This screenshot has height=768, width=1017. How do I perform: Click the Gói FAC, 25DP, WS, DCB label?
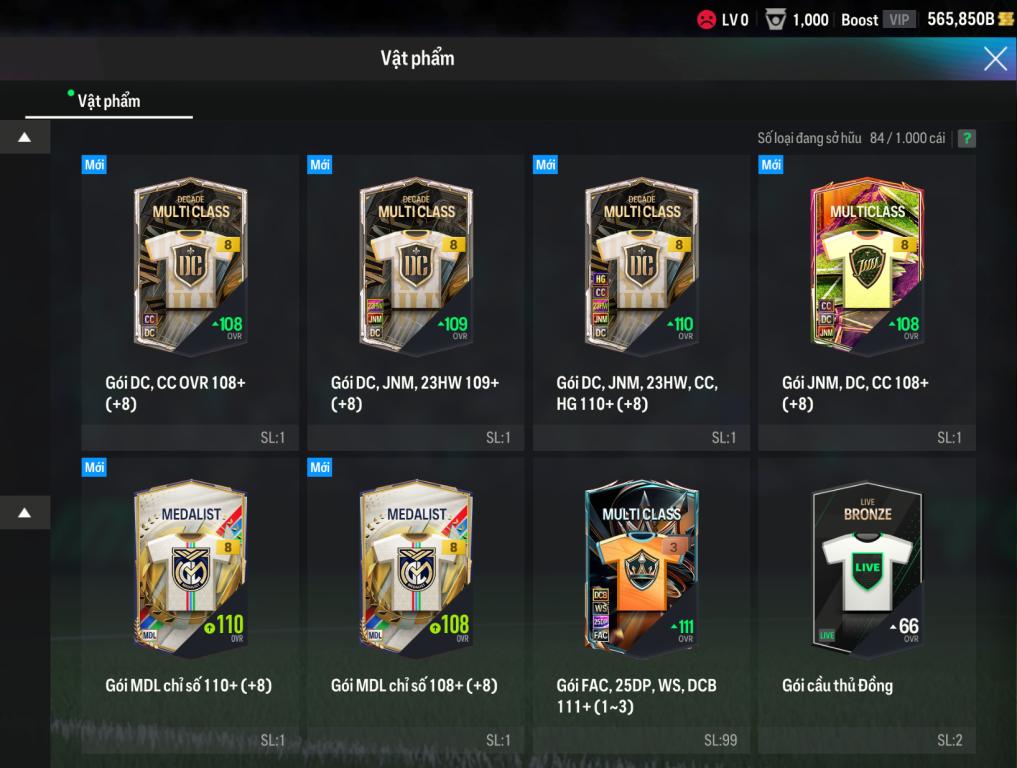(636, 686)
